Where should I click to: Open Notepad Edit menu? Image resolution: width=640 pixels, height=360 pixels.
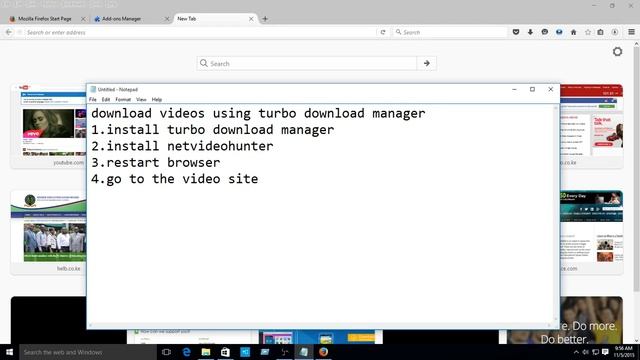tap(106, 100)
